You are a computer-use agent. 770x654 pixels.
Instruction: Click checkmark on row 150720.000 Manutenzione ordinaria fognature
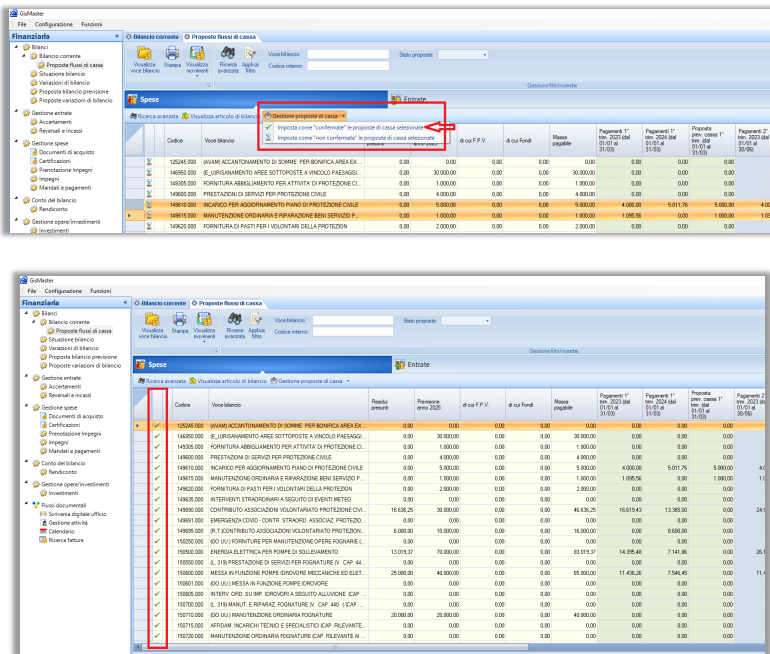(156, 636)
